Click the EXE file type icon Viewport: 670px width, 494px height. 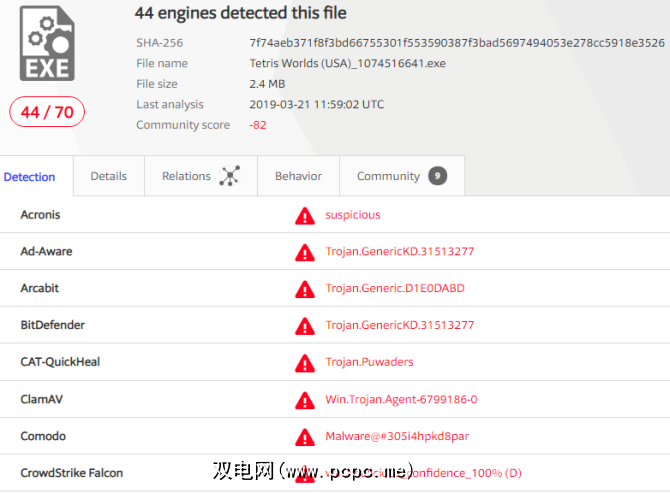point(46,43)
